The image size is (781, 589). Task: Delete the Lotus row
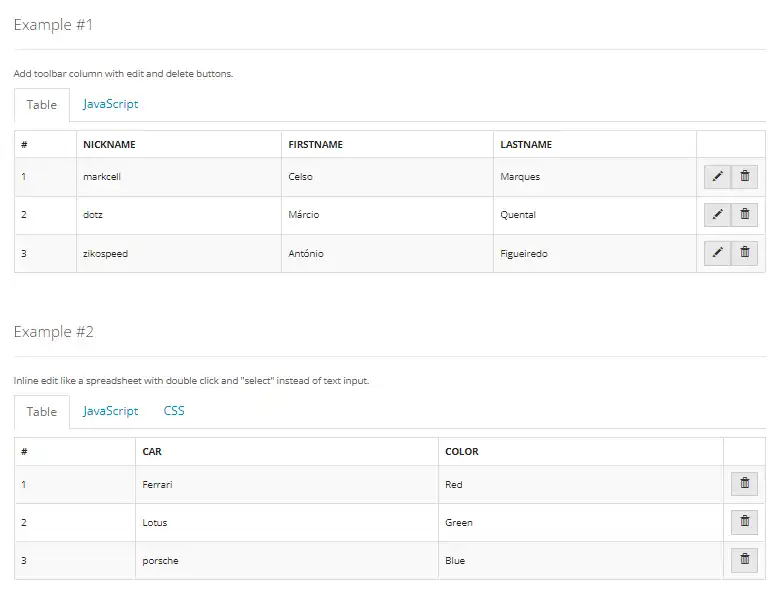(744, 522)
